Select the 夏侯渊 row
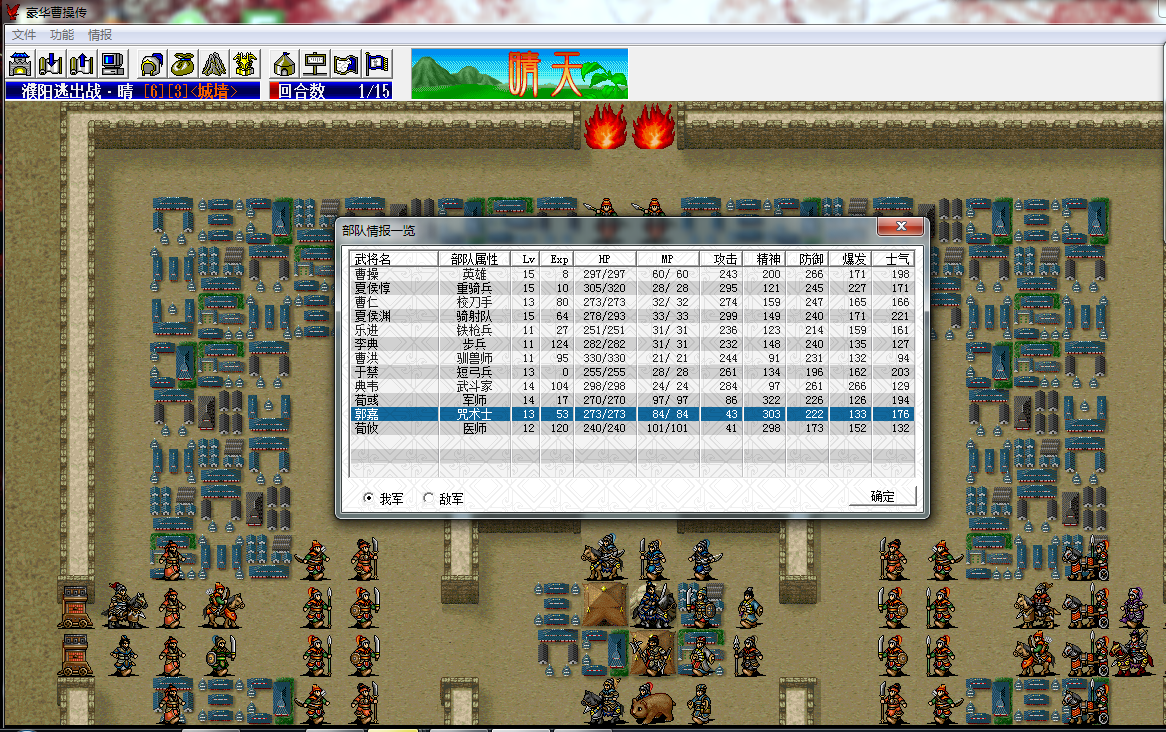The height and width of the screenshot is (732, 1166). (632, 316)
